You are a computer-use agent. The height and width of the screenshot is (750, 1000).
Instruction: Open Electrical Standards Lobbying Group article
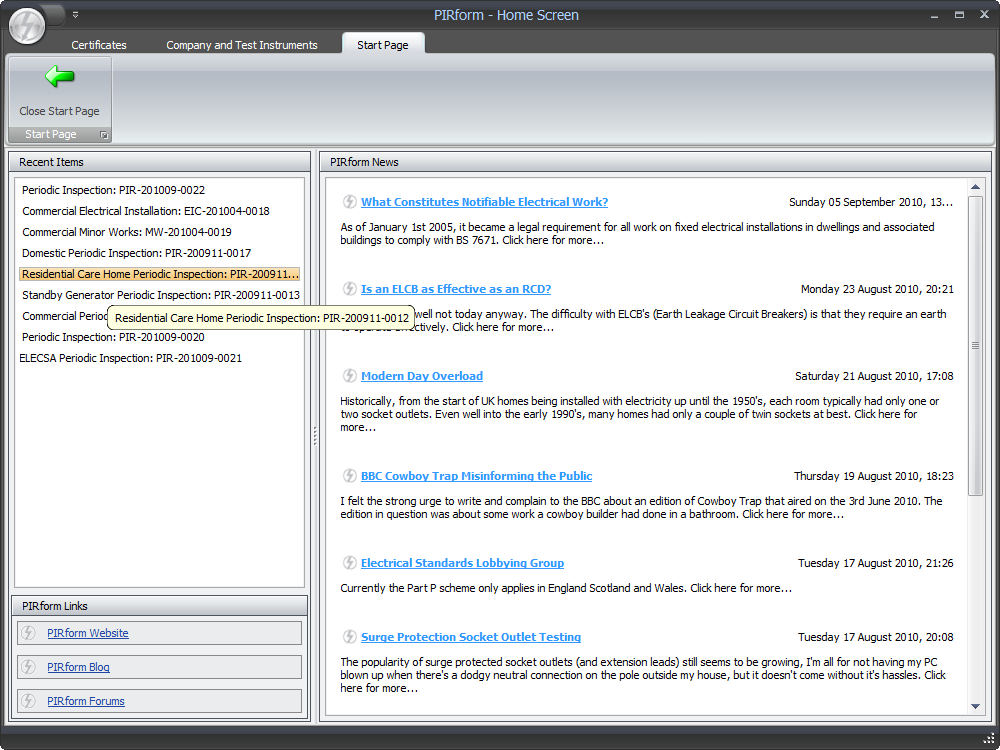(462, 563)
